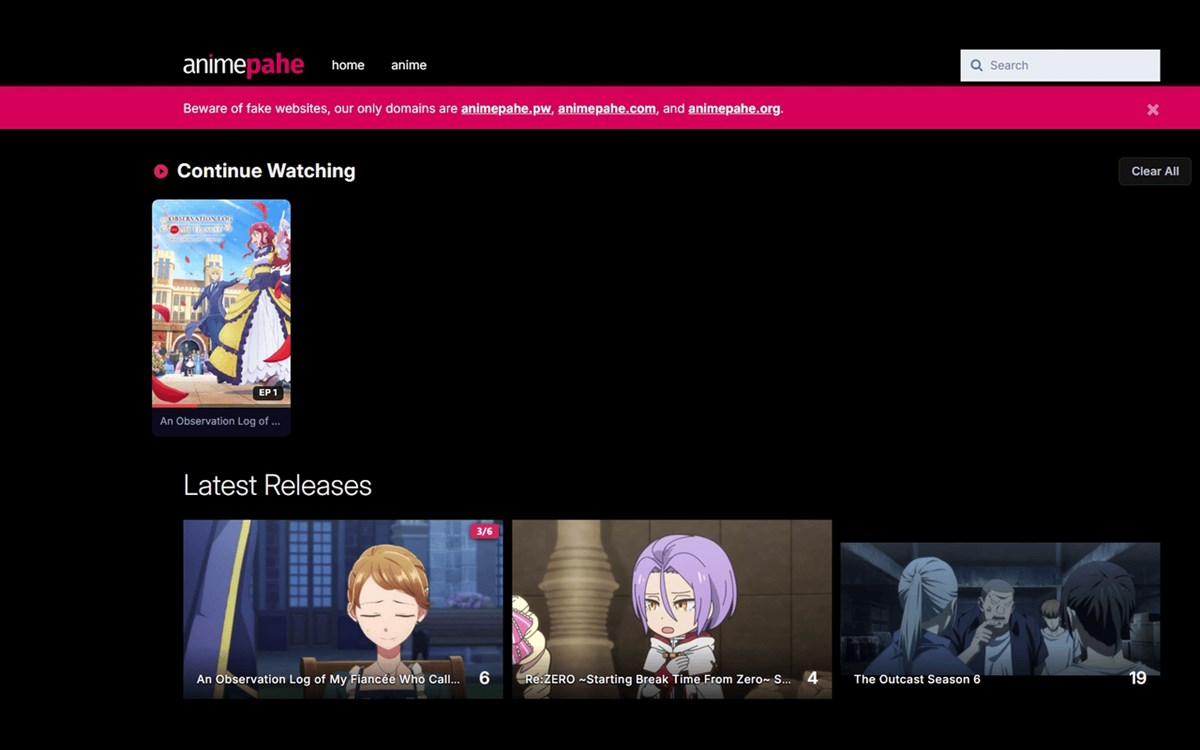Follow the animepahe.org domain link
The width and height of the screenshot is (1200, 750).
click(x=734, y=108)
